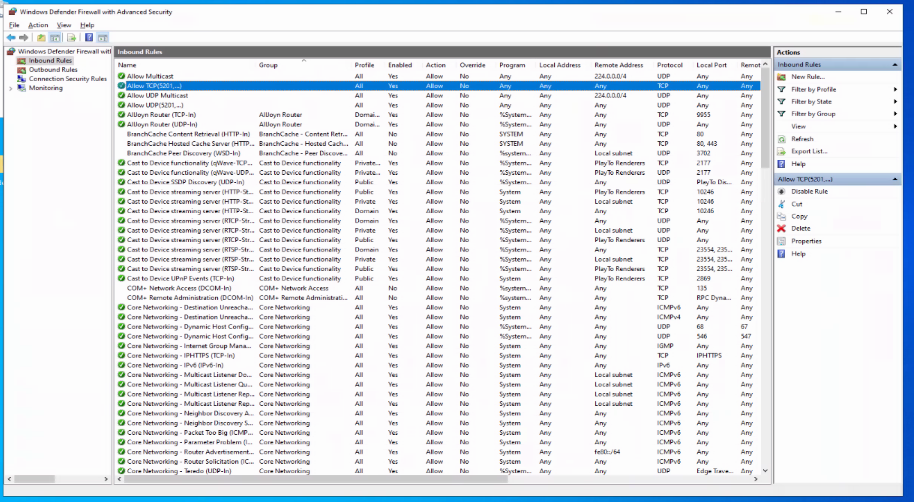Open Connection Security Rules tree node

[x=68, y=79]
